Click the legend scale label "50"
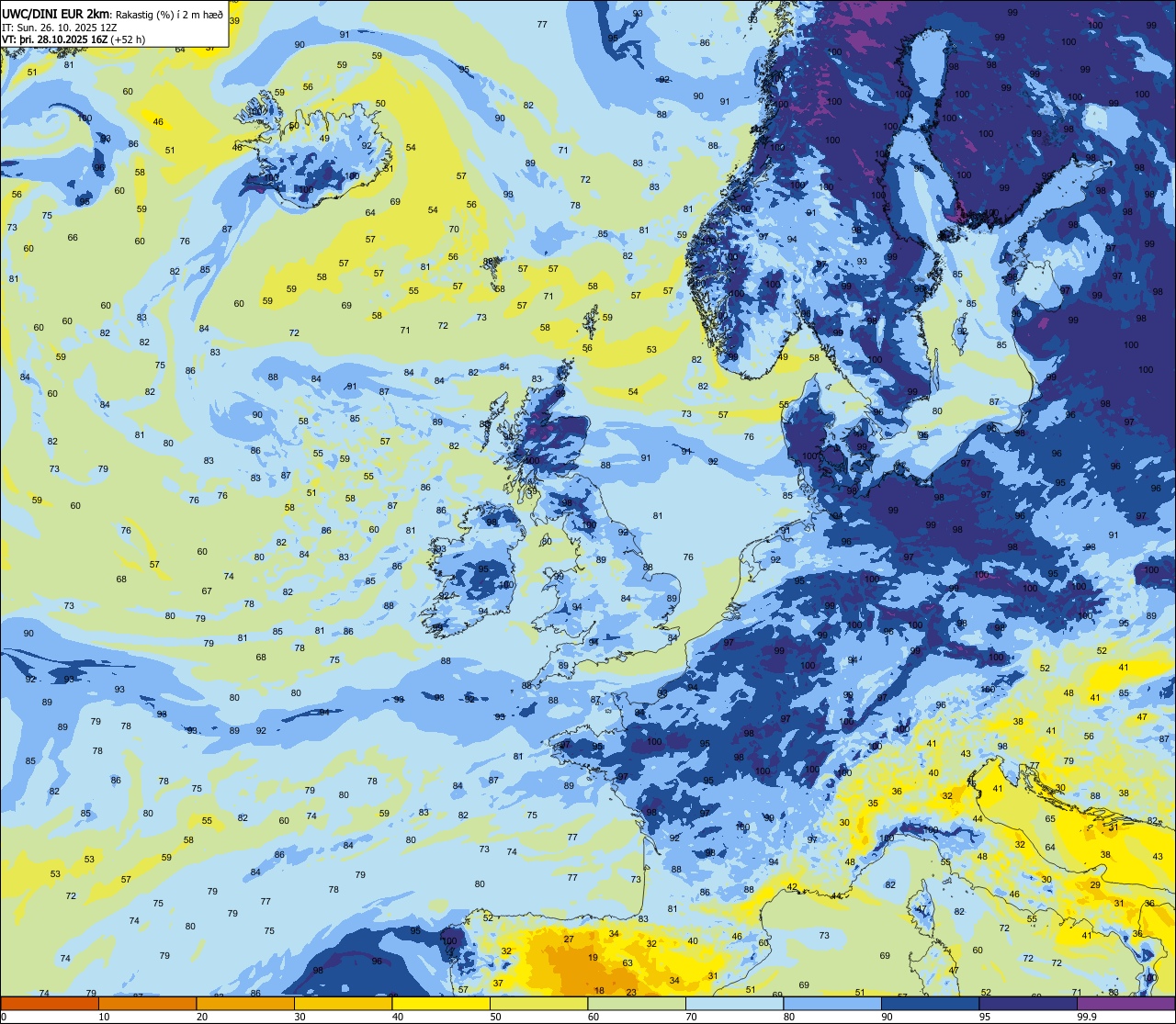This screenshot has height=1024, width=1176. 495,1017
